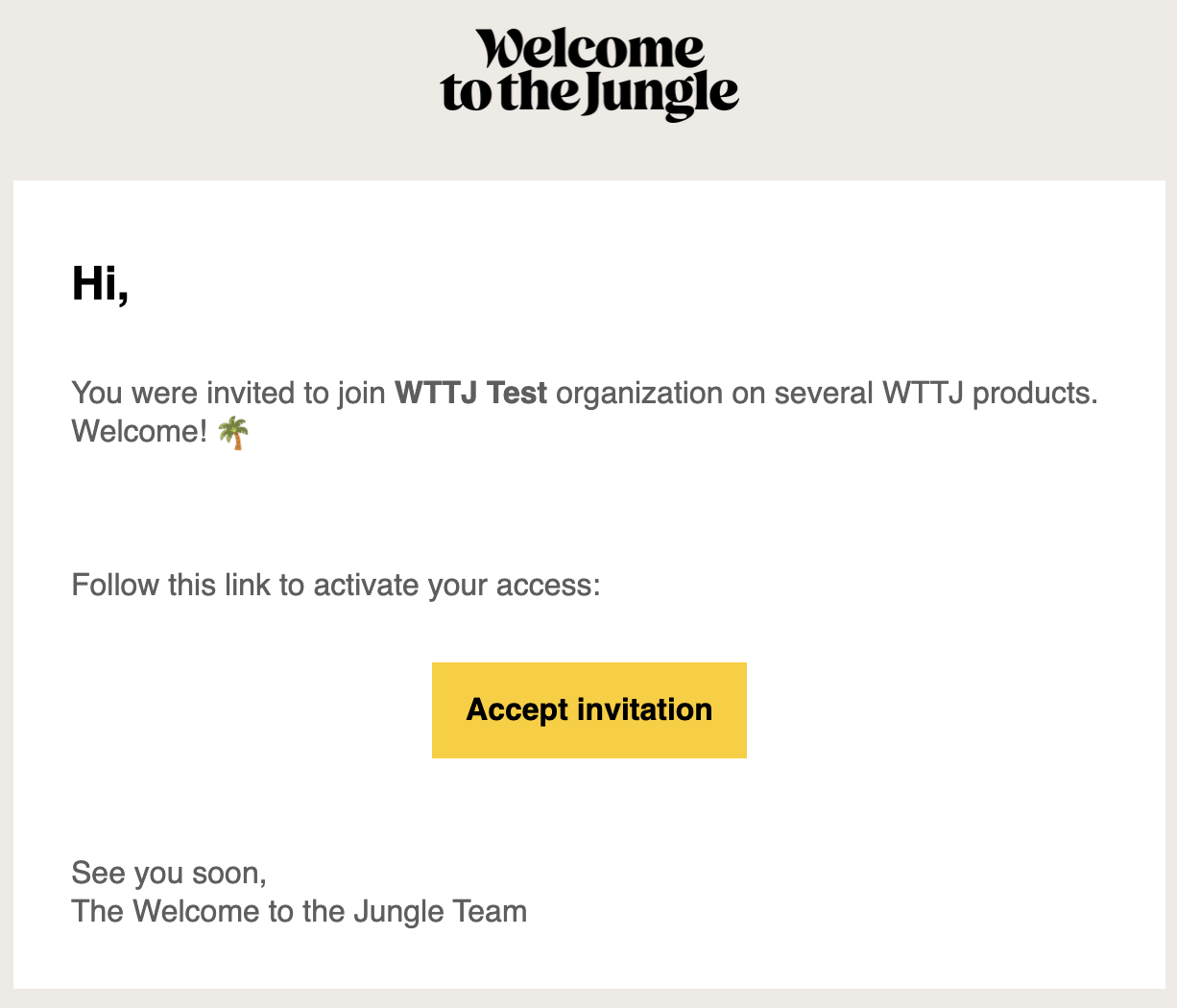Click the "Hi," greeting heading
Image resolution: width=1177 pixels, height=1008 pixels.
click(100, 284)
